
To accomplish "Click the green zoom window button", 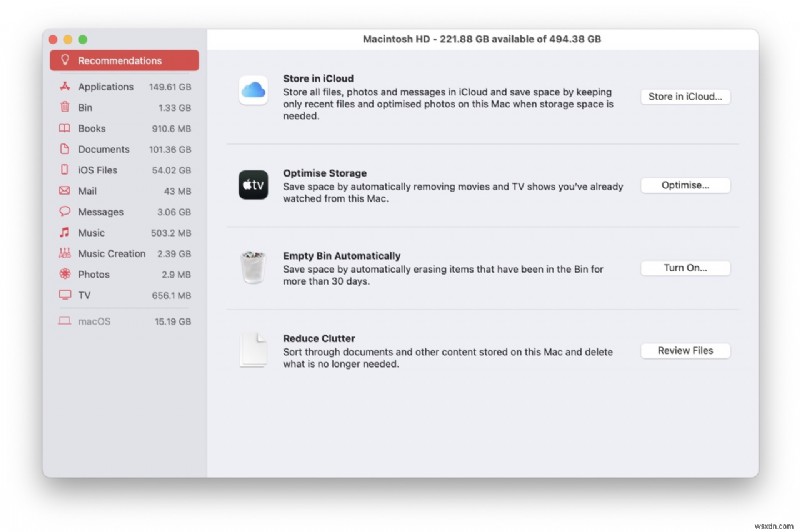I will 83,39.
